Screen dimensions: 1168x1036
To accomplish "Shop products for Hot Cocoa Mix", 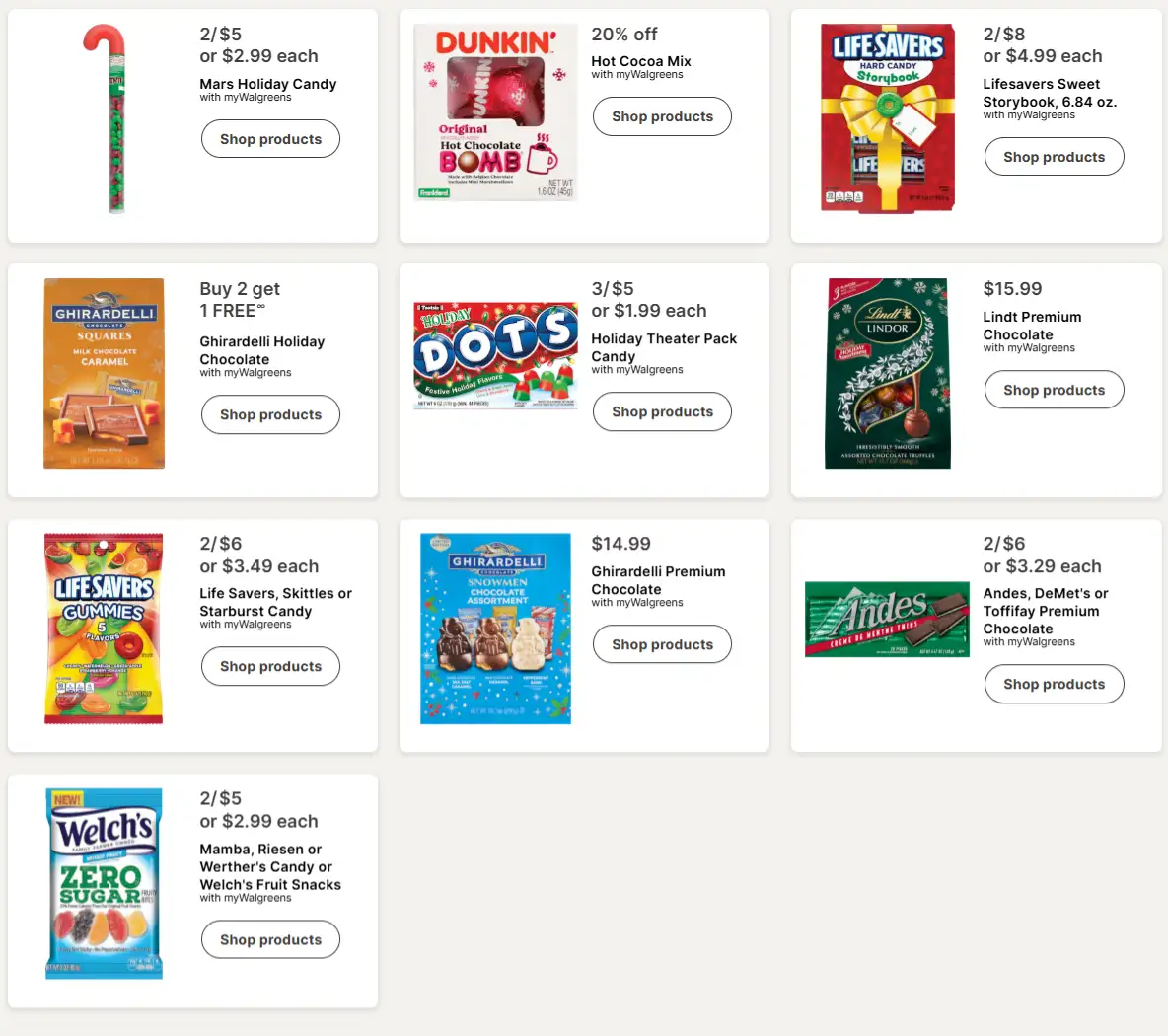I will (662, 116).
